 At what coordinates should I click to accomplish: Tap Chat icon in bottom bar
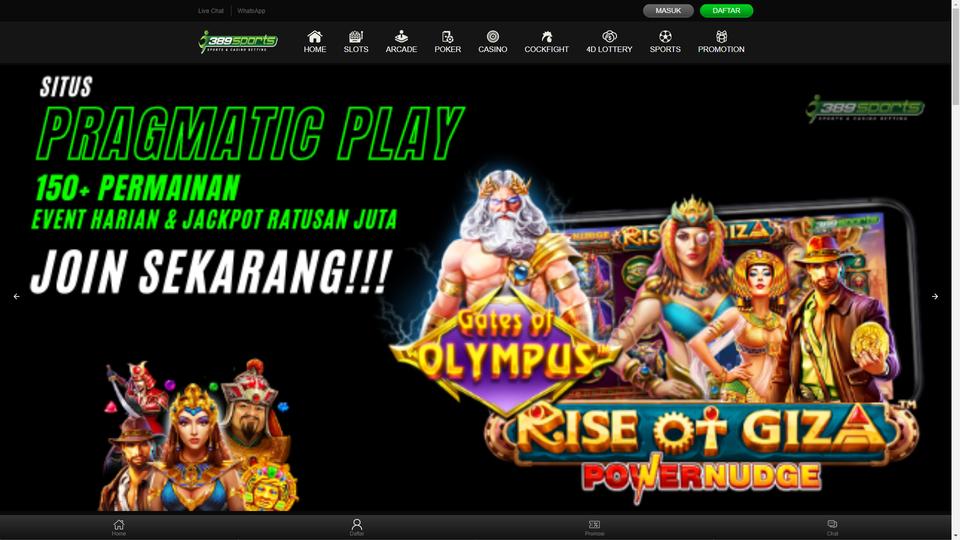coord(832,527)
